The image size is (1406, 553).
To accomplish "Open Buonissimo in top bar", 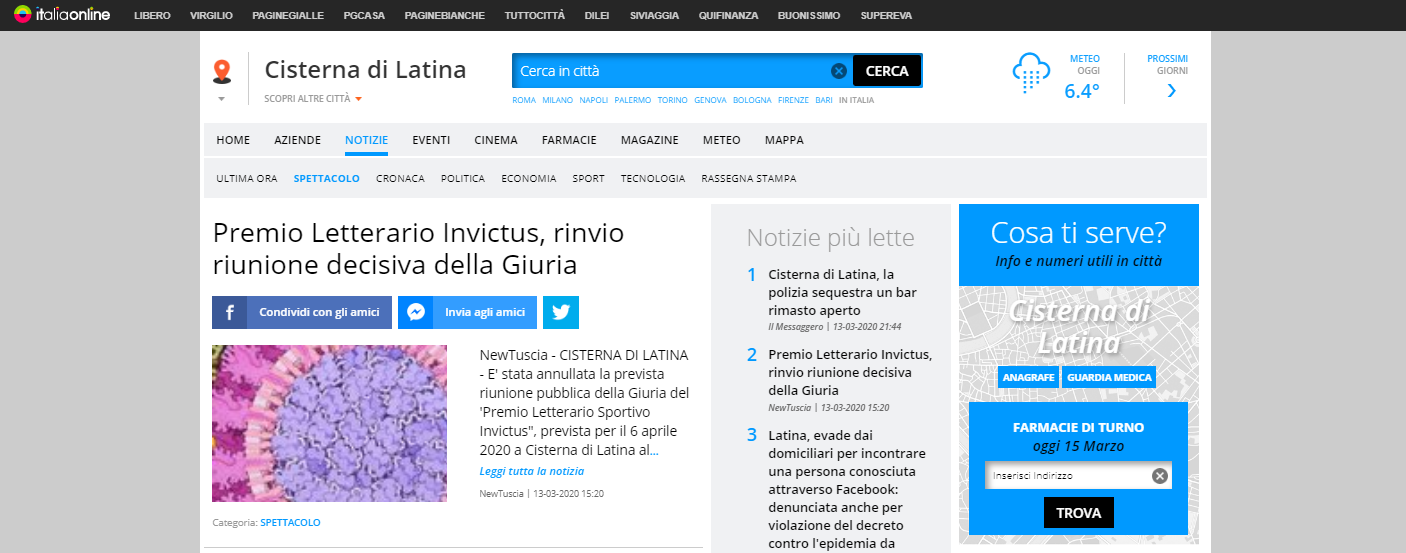I will click(x=808, y=16).
